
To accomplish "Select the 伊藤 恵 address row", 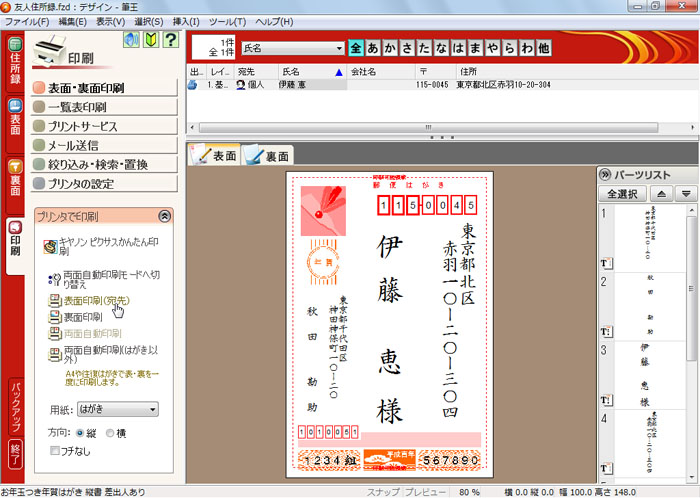I will 300,85.
